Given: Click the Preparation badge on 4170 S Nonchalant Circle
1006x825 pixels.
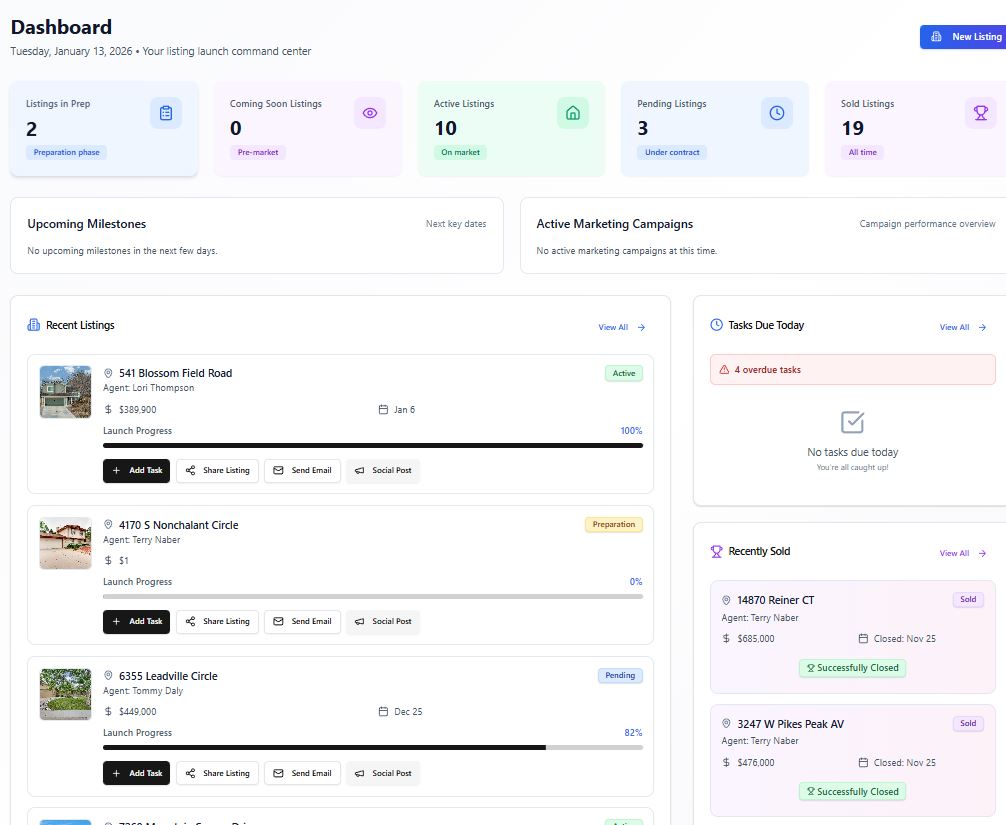Looking at the screenshot, I should pyautogui.click(x=613, y=525).
